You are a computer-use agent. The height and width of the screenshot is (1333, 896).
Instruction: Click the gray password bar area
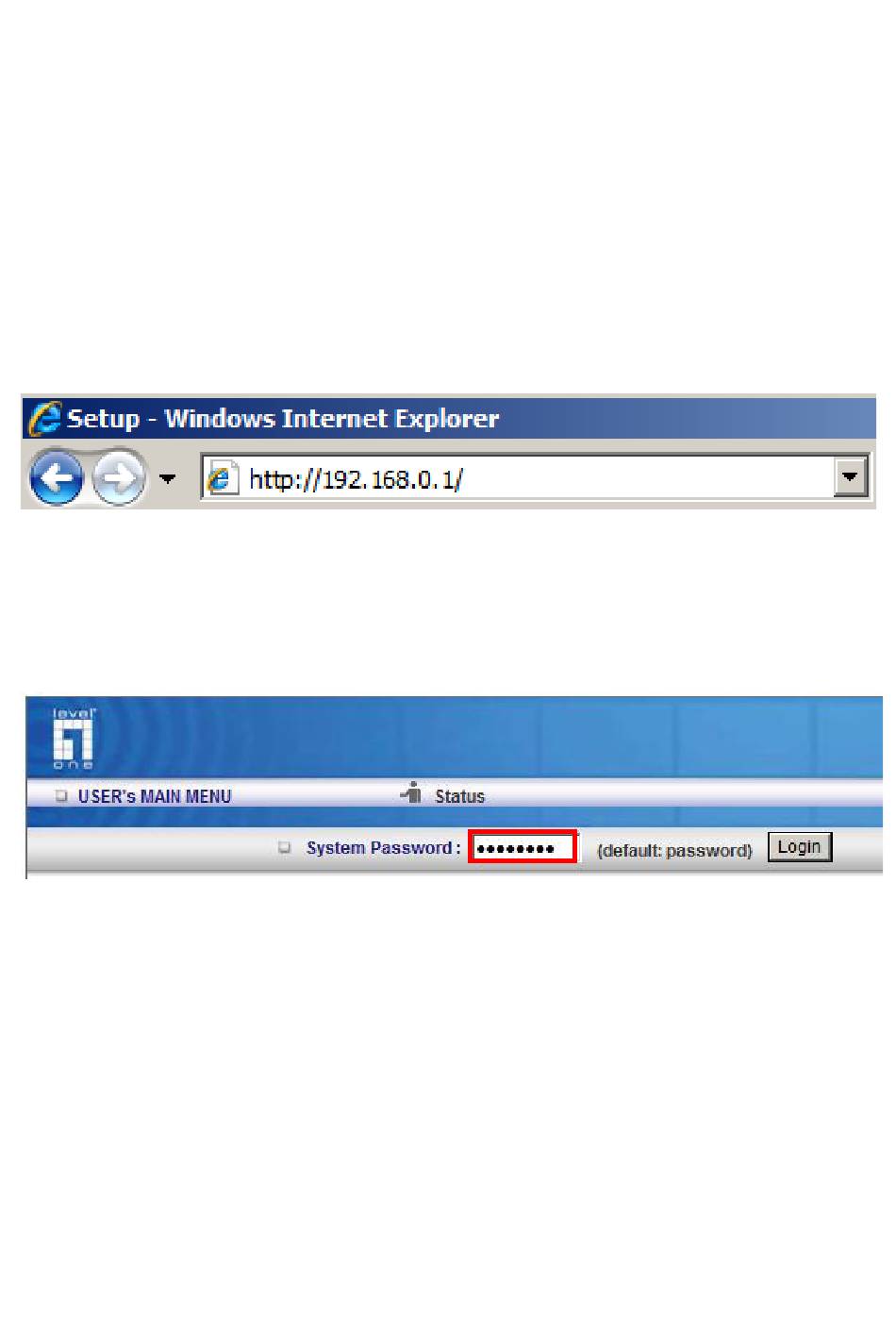tap(454, 850)
